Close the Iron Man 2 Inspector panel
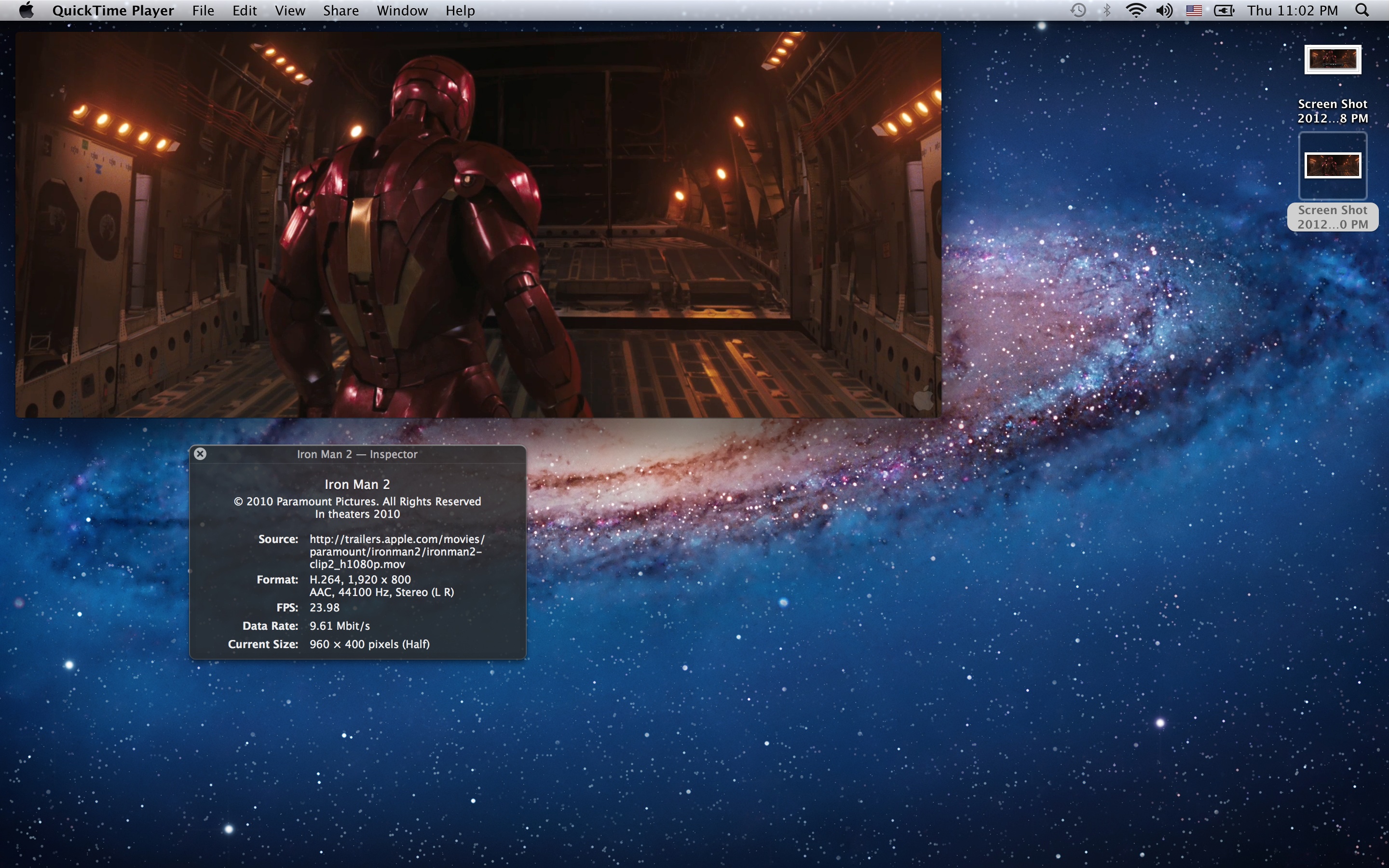1389x868 pixels. point(200,453)
